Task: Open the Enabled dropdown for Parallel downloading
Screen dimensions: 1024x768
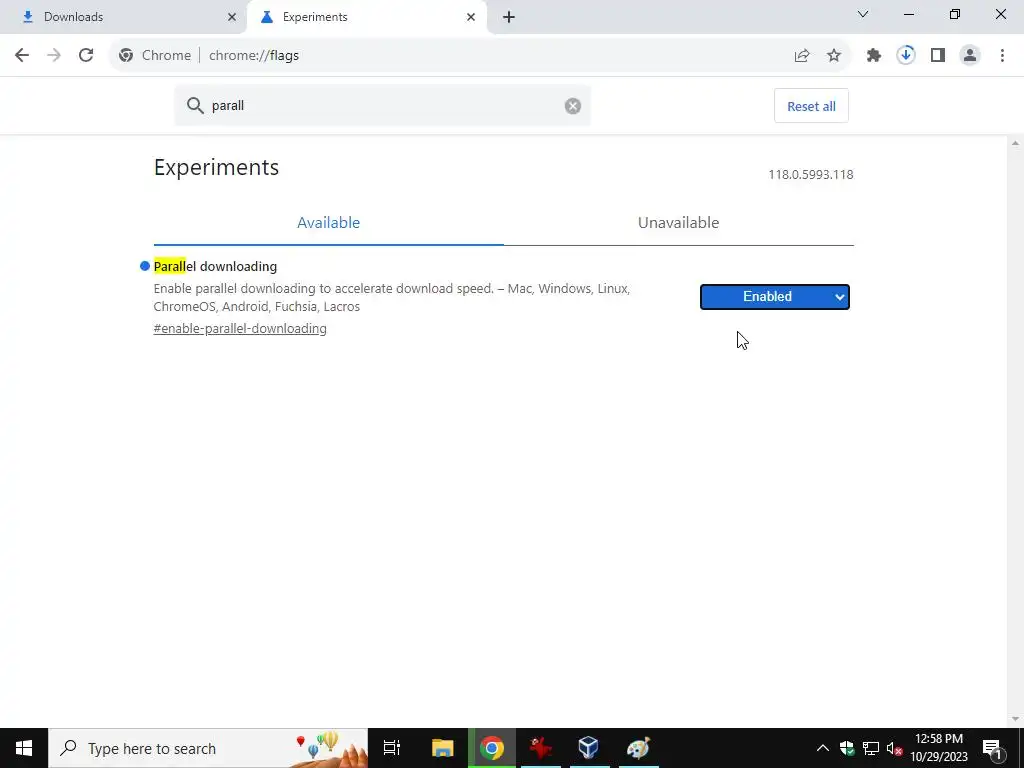Action: pyautogui.click(x=775, y=297)
